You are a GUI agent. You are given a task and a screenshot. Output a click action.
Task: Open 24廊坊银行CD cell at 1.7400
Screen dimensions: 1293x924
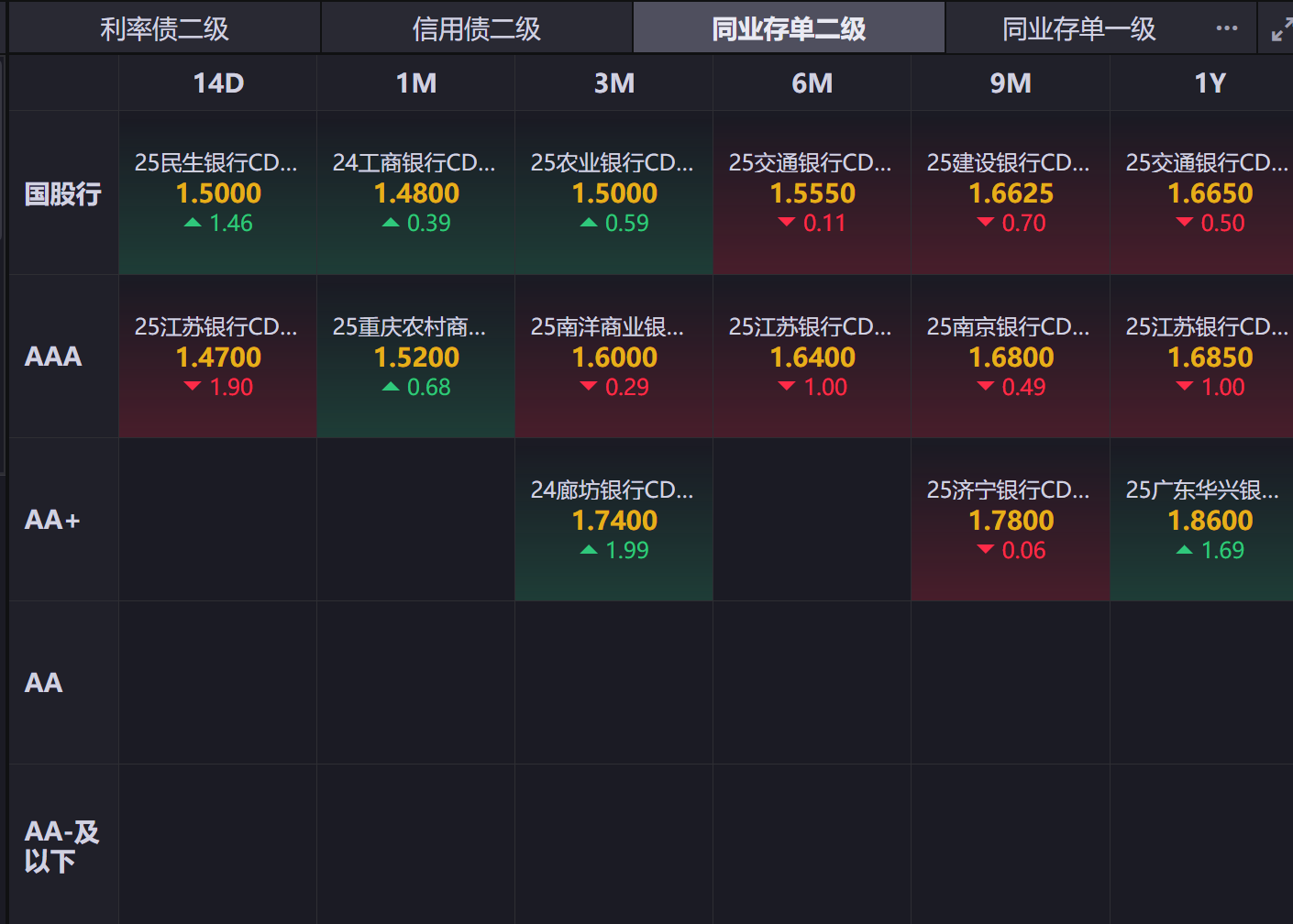[614, 520]
